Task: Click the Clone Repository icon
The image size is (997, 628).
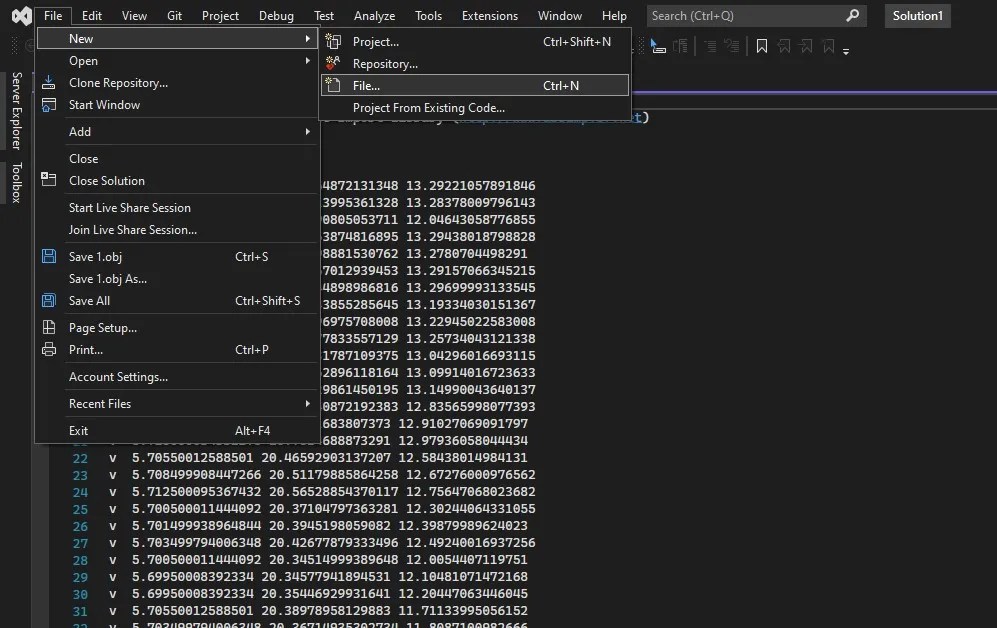Action: pos(49,82)
